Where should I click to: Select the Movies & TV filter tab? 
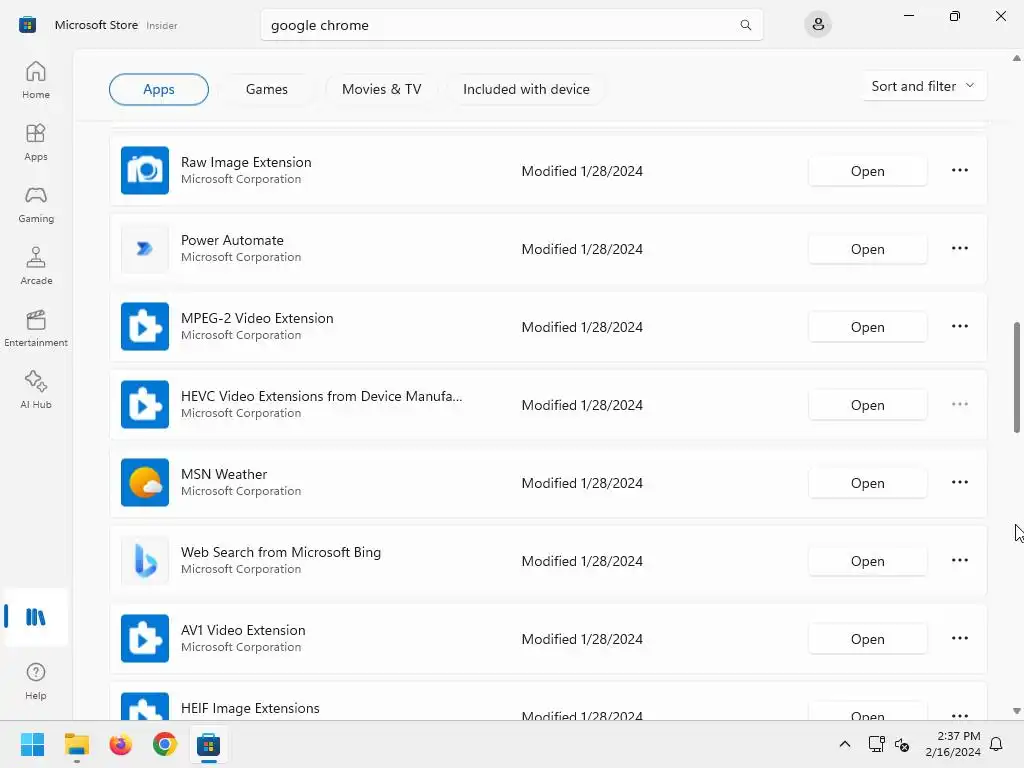click(381, 89)
